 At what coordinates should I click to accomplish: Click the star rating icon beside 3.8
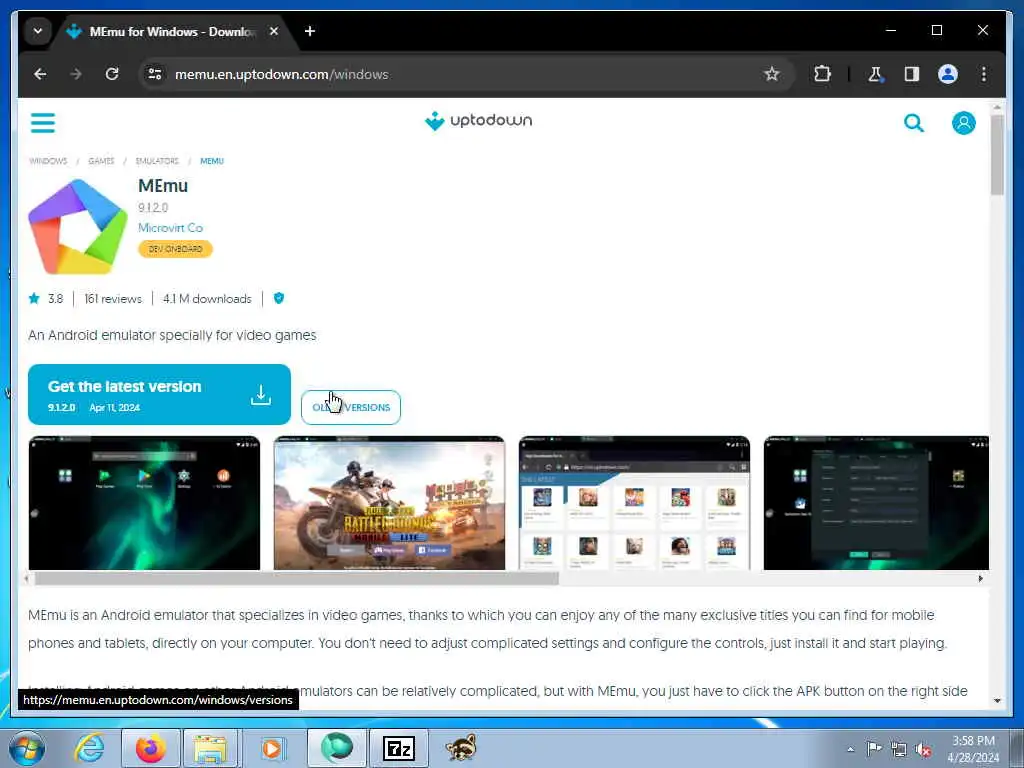tap(34, 298)
